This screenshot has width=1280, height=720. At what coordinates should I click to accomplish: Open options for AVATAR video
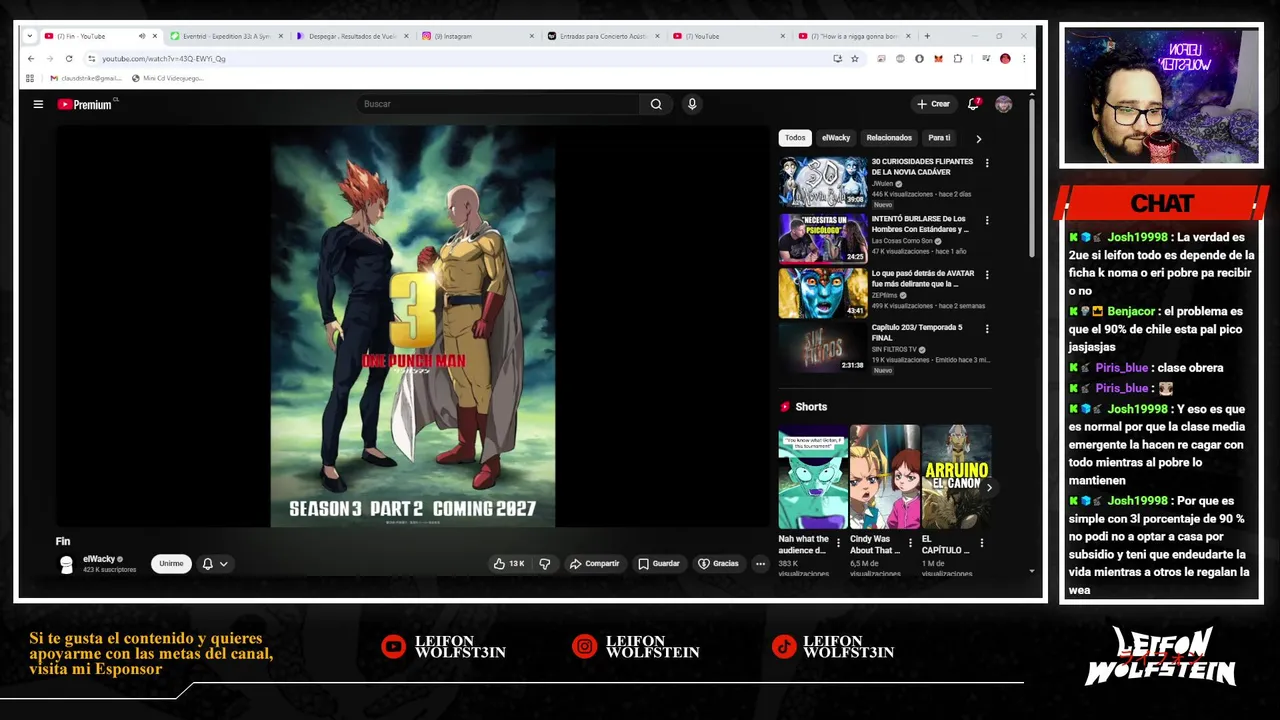[987, 274]
